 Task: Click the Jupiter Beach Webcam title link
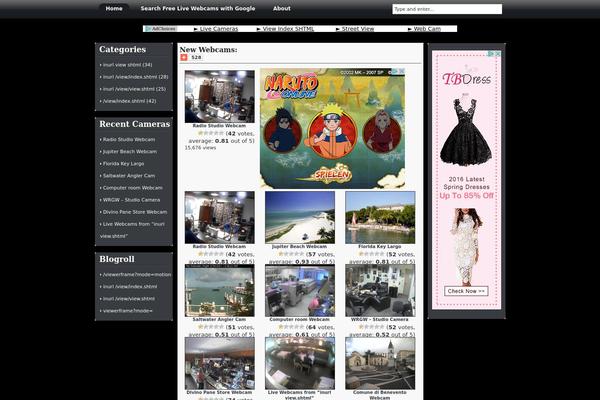(x=300, y=247)
